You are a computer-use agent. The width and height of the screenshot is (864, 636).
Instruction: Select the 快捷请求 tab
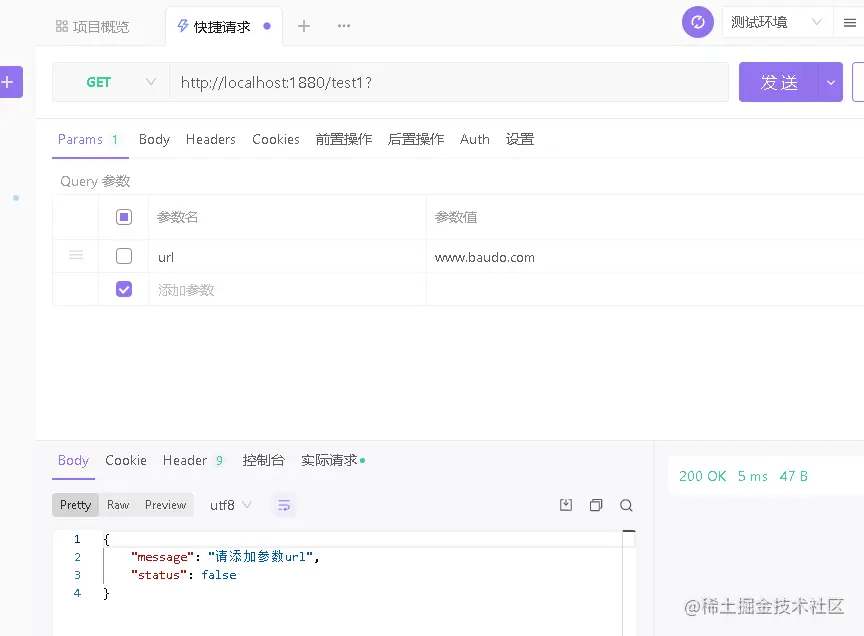(223, 26)
